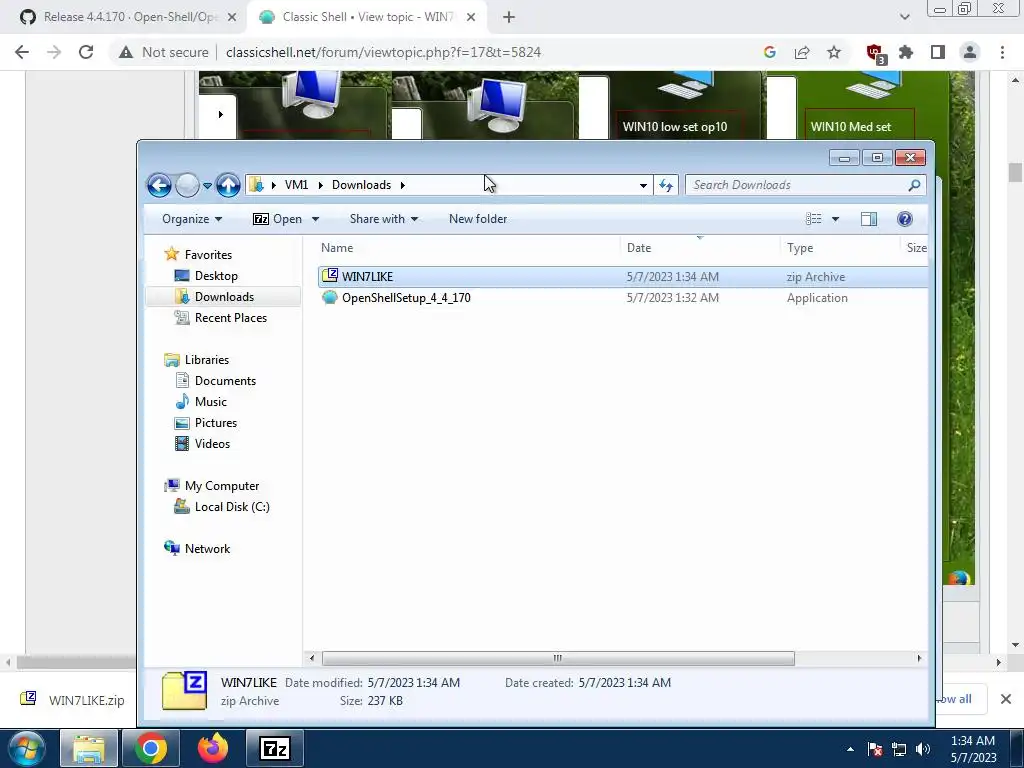Go back in Chrome

coord(22,52)
